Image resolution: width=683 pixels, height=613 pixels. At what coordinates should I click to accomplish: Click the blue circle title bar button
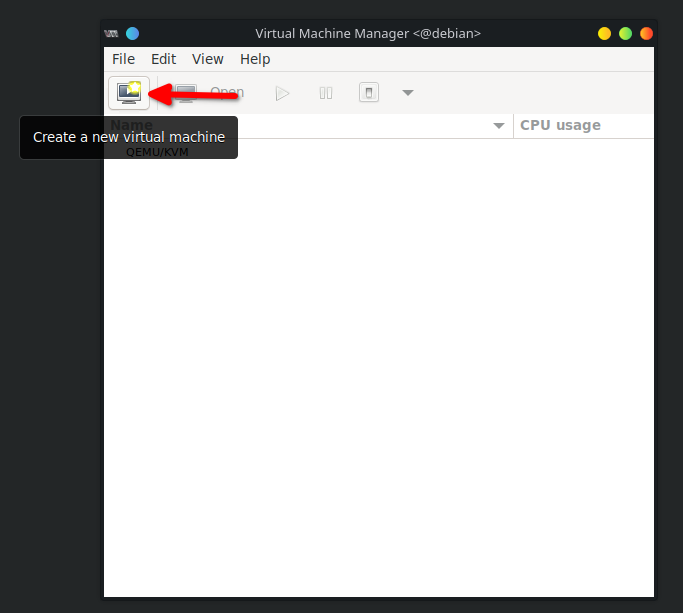(x=132, y=33)
